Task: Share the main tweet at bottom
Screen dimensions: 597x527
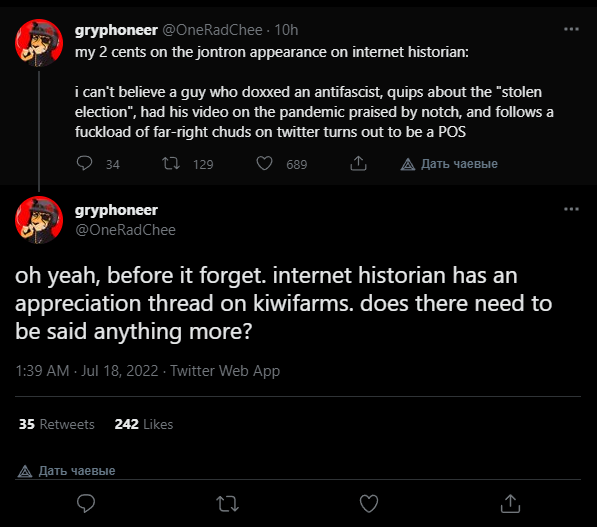Action: click(510, 503)
